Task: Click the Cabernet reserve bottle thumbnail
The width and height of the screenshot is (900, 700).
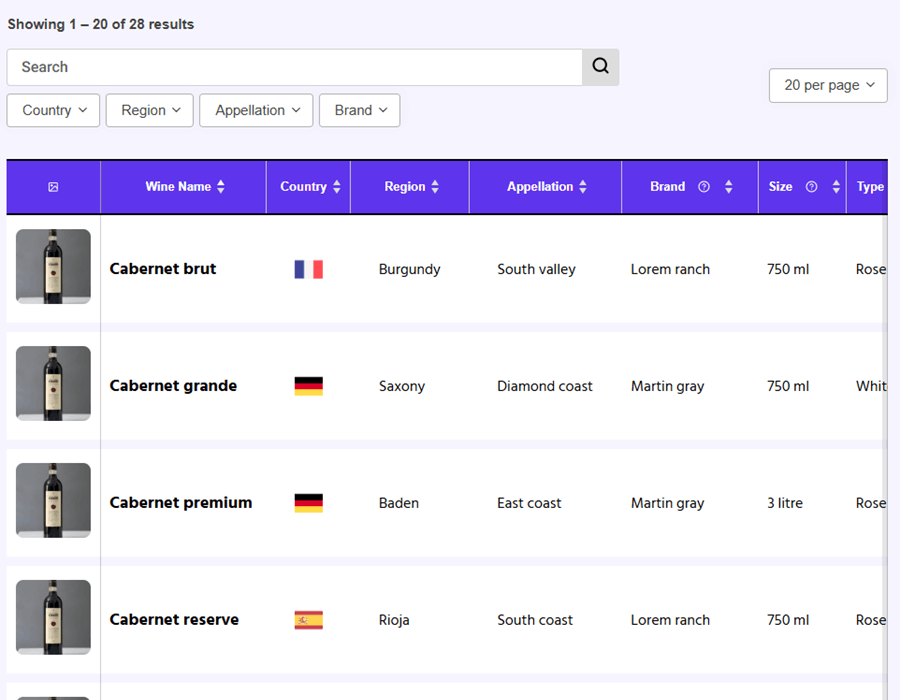Action: coord(53,617)
